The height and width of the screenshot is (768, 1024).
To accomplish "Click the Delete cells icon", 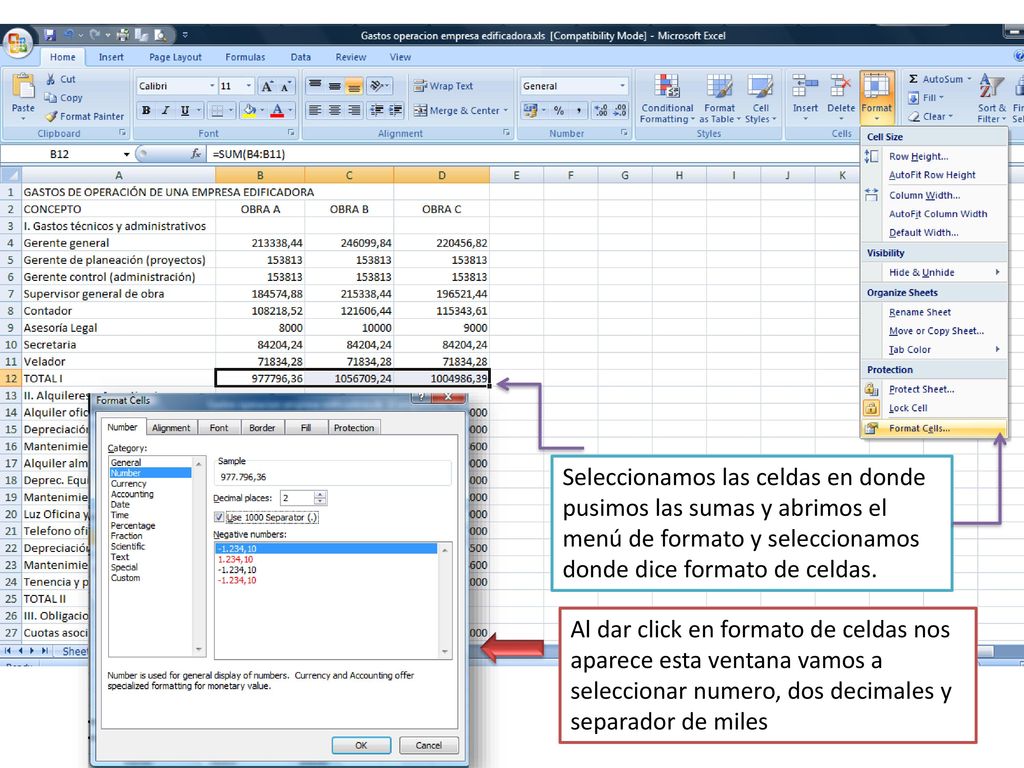I will tap(840, 88).
